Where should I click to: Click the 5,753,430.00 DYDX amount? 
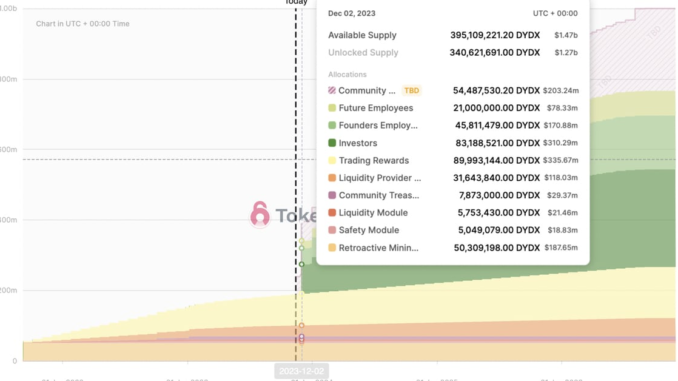(499, 213)
